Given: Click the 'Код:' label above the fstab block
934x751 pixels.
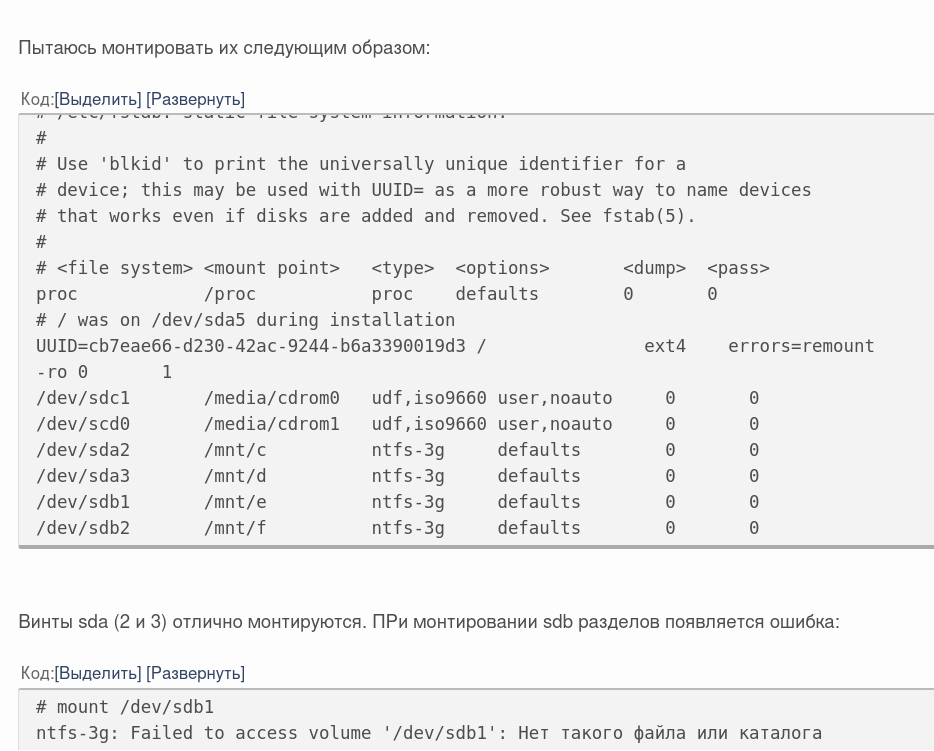Looking at the screenshot, I should click(x=37, y=99).
